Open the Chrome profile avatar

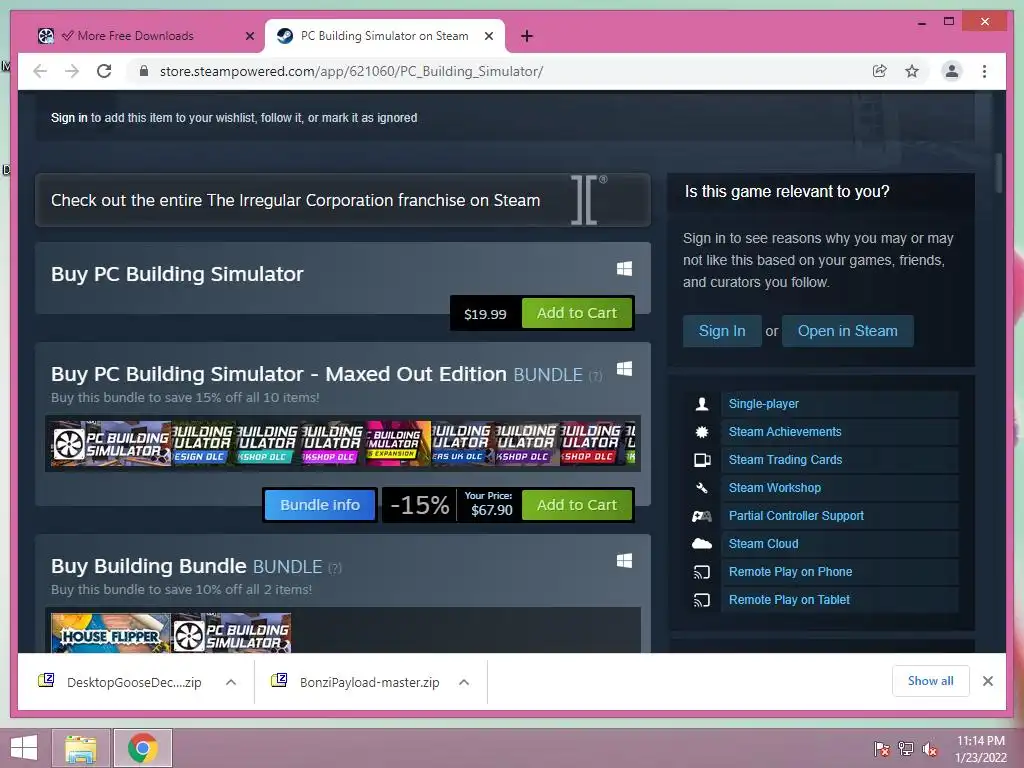coord(952,71)
